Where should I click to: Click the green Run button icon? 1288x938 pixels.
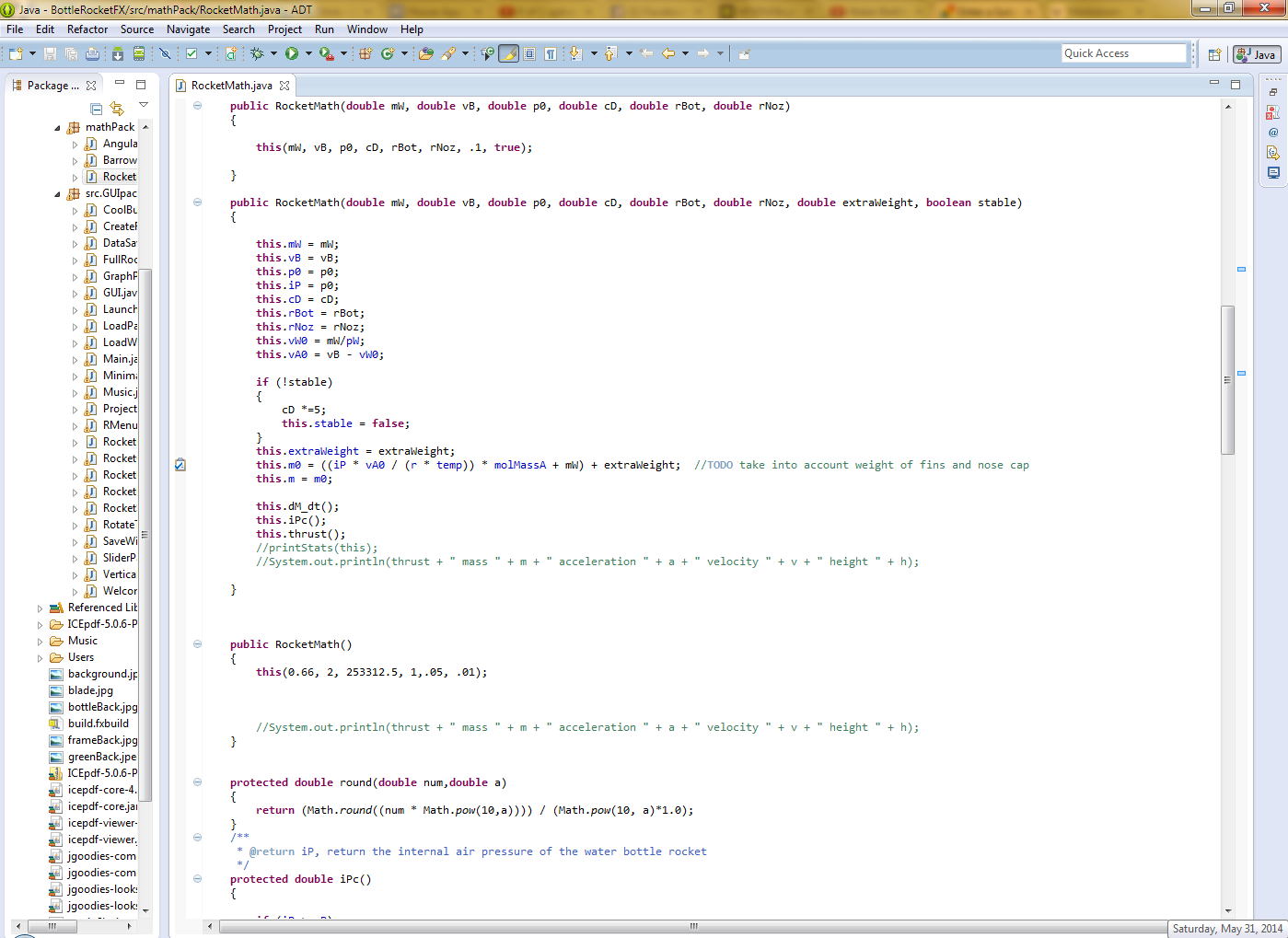pyautogui.click(x=292, y=53)
